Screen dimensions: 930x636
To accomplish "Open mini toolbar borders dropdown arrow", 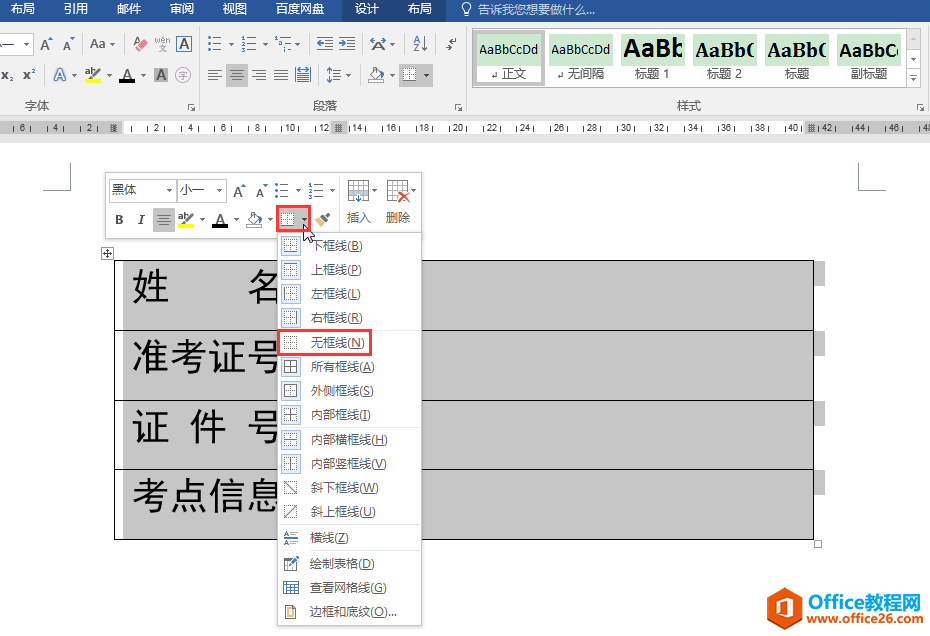I will pos(304,220).
